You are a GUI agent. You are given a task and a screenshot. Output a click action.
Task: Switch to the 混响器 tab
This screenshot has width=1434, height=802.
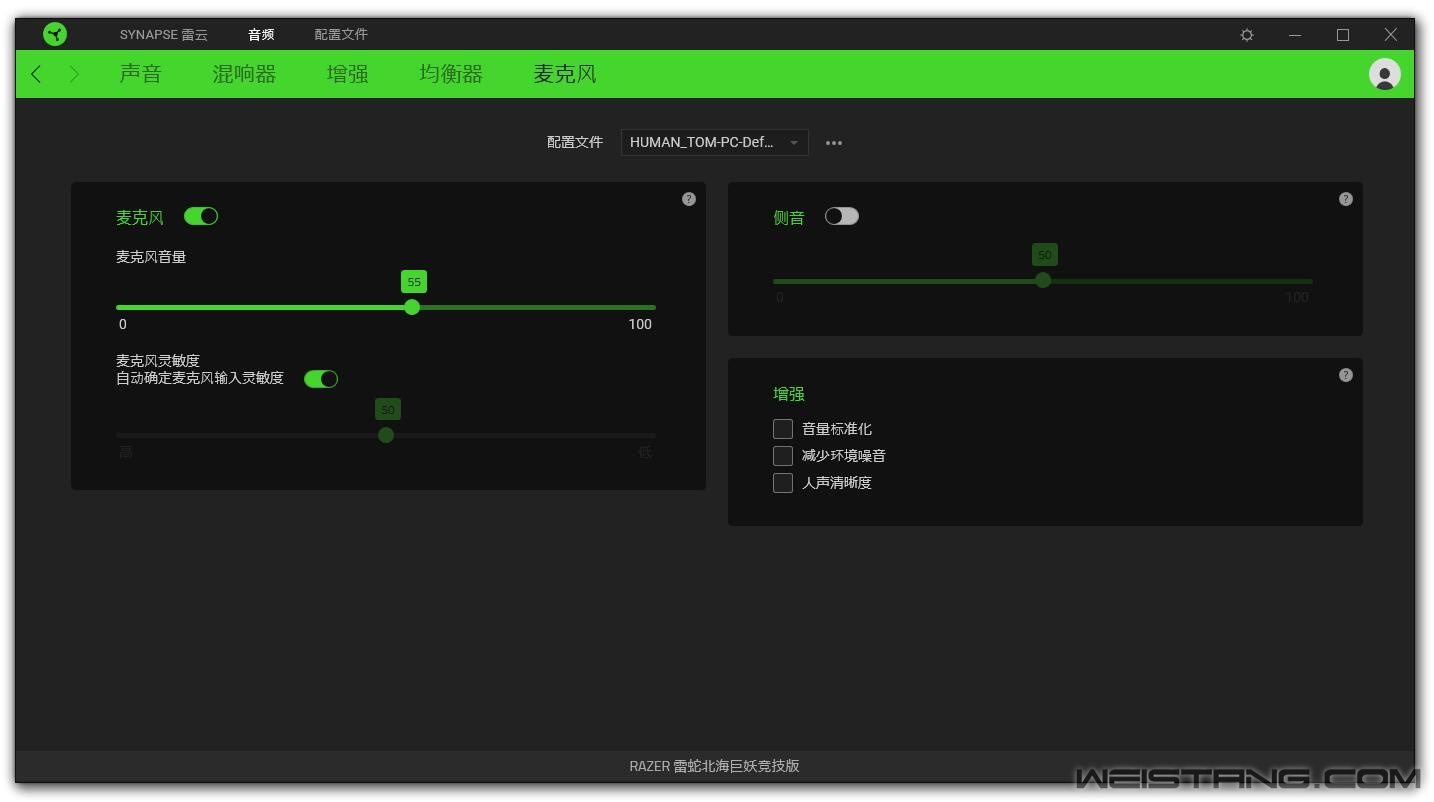point(244,74)
